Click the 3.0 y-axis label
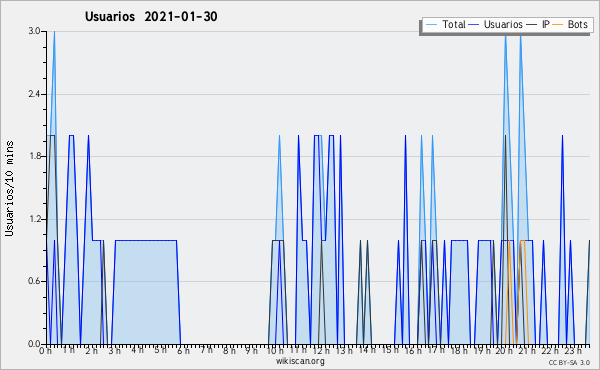This screenshot has height=370, width=600. pos(34,31)
